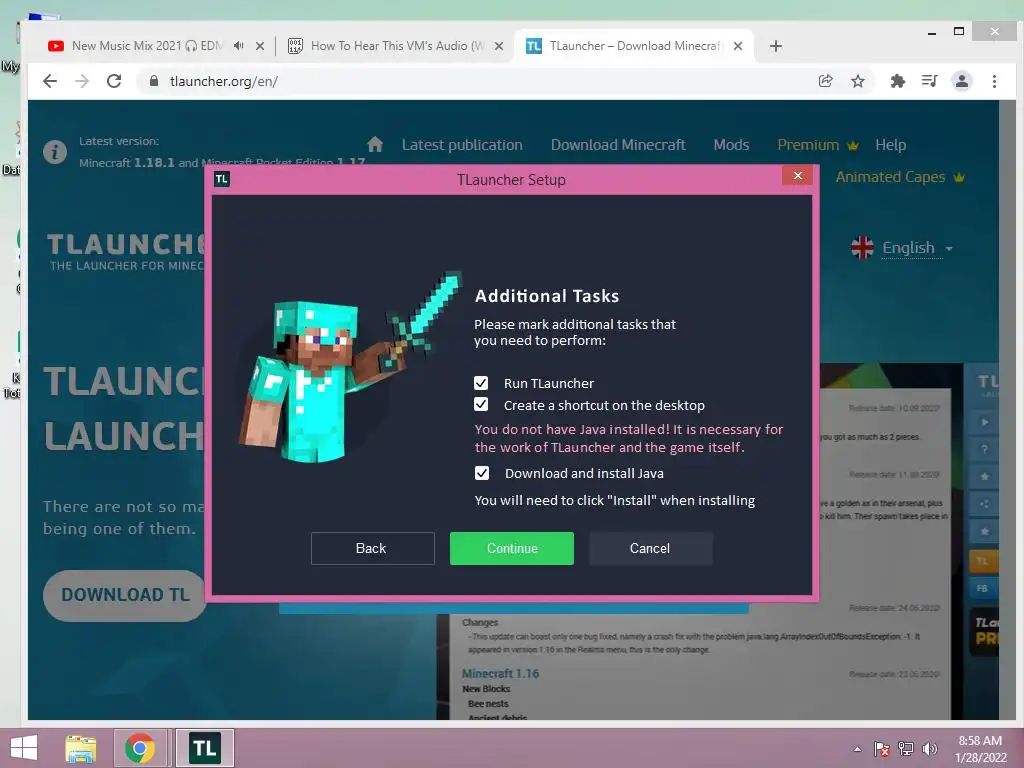
Task: Open the Mods menu item
Action: (x=731, y=145)
